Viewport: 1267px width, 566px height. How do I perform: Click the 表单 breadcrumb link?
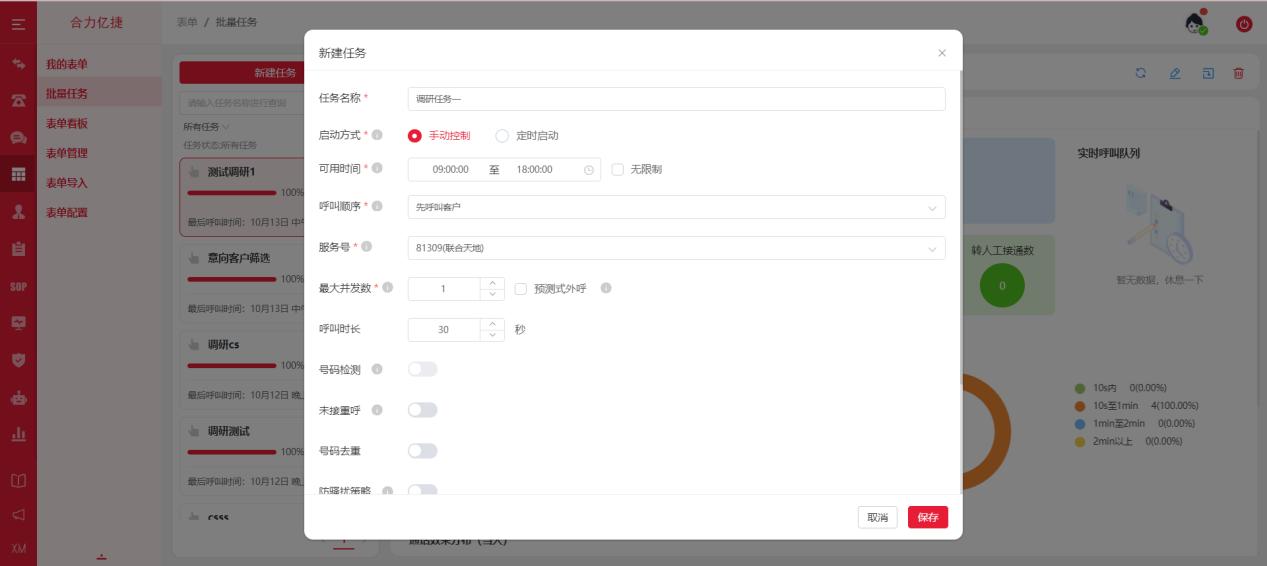[187, 23]
